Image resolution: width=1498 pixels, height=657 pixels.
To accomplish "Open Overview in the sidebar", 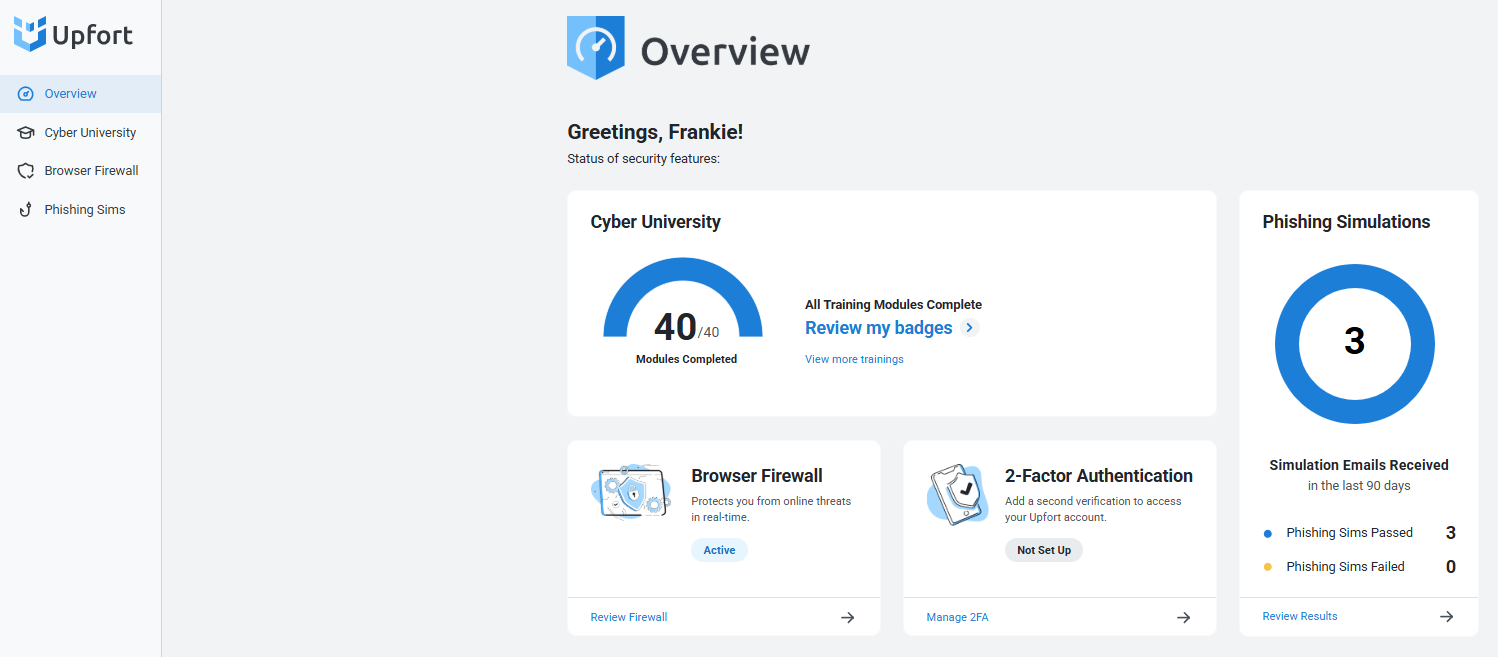I will (x=80, y=94).
